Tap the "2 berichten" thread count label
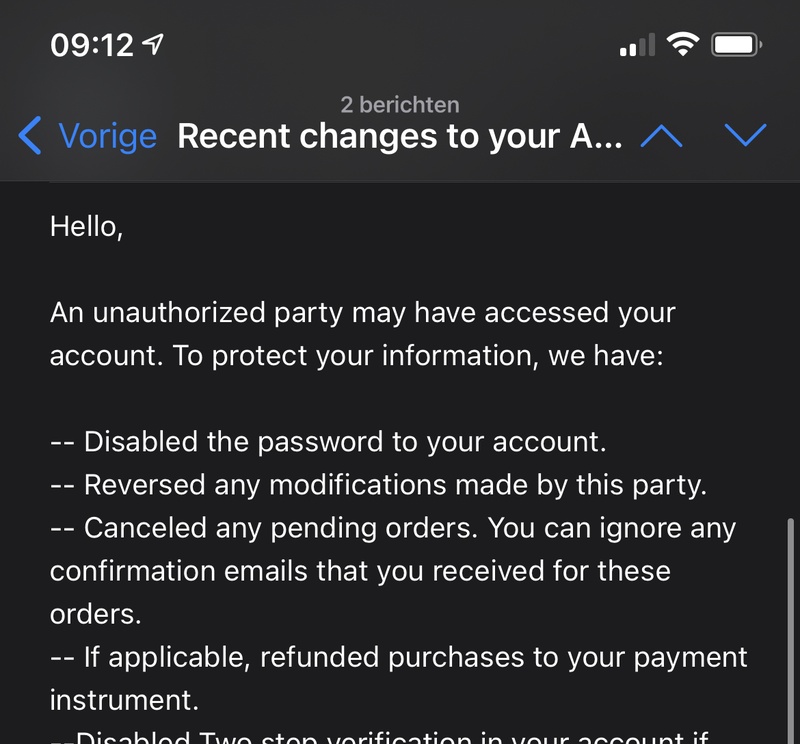Screen dimensions: 800x744 (x=400, y=105)
